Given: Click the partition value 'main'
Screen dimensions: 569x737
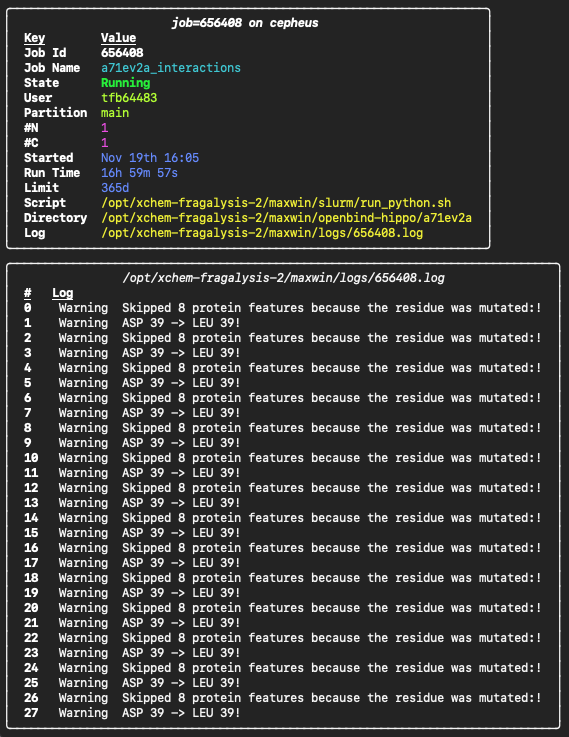Looking at the screenshot, I should (x=115, y=113).
